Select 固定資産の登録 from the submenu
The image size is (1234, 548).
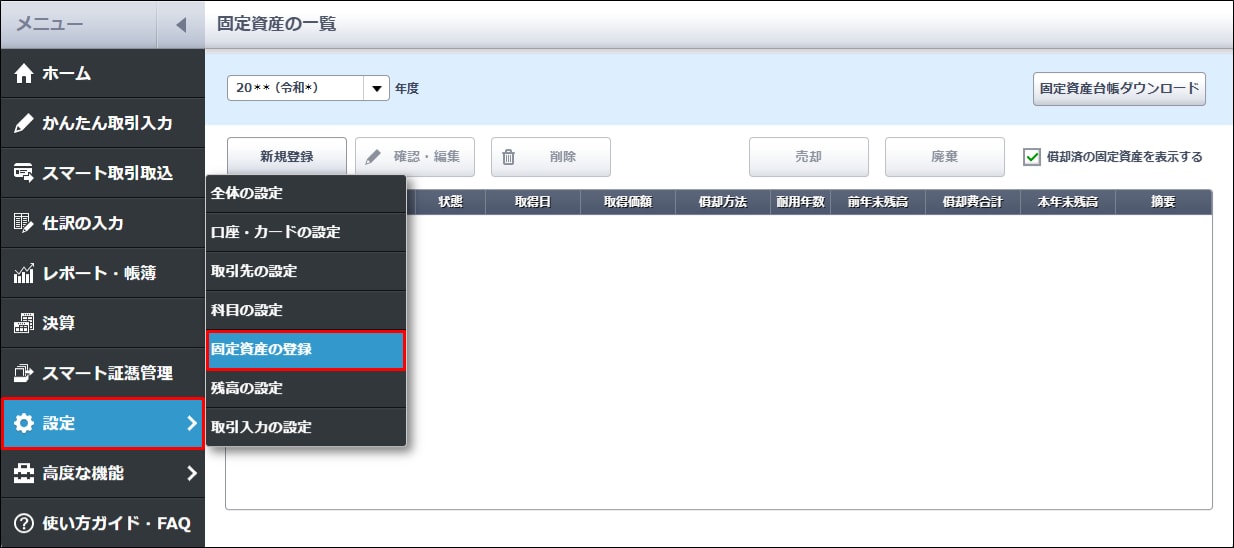(305, 350)
